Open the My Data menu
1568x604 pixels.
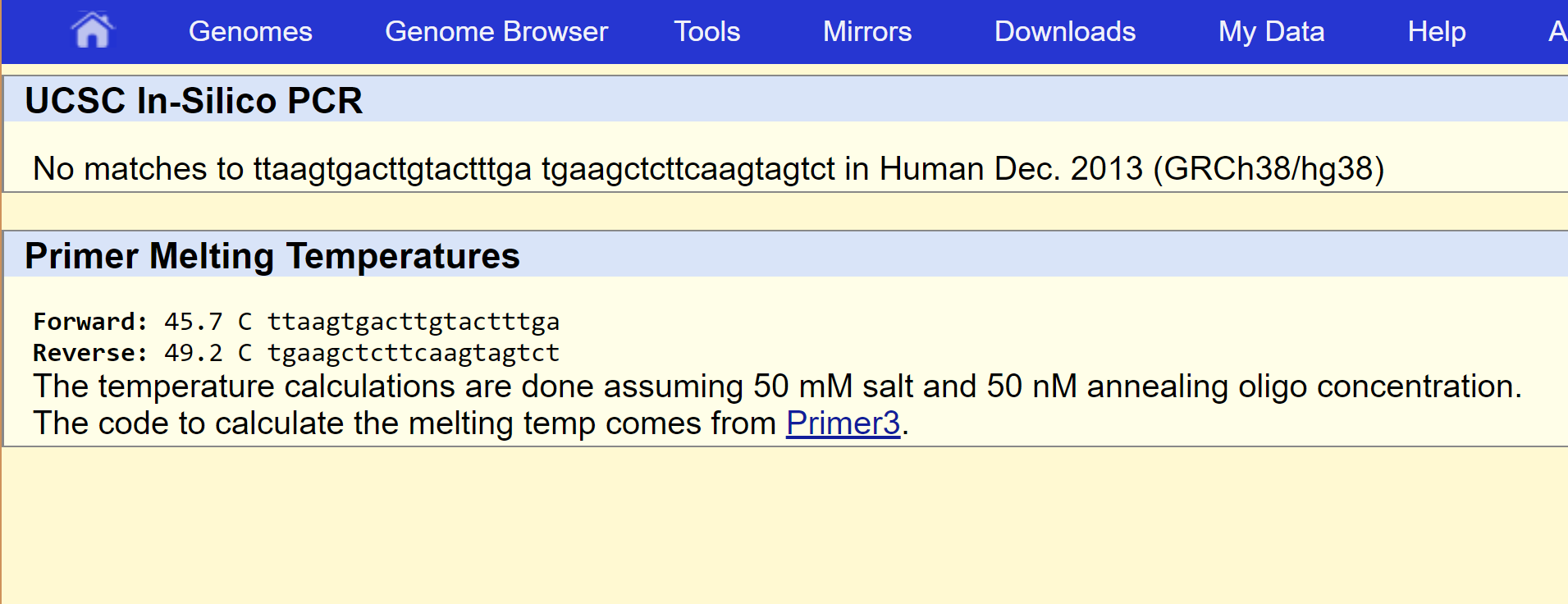[x=1271, y=31]
